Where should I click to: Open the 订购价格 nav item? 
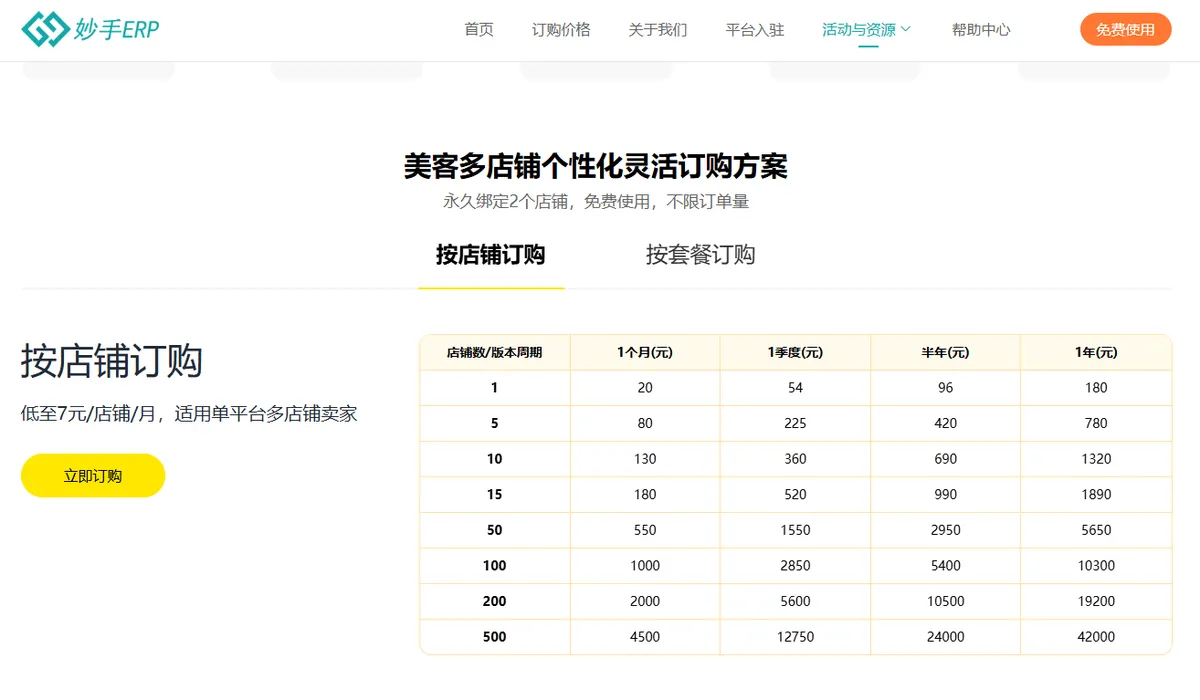[x=561, y=30]
